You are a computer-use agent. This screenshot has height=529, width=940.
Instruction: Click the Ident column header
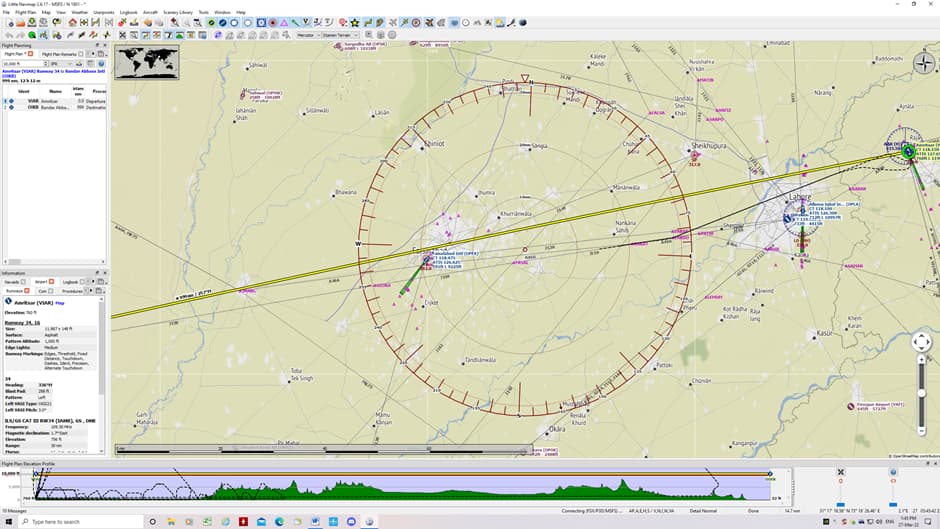[23, 91]
